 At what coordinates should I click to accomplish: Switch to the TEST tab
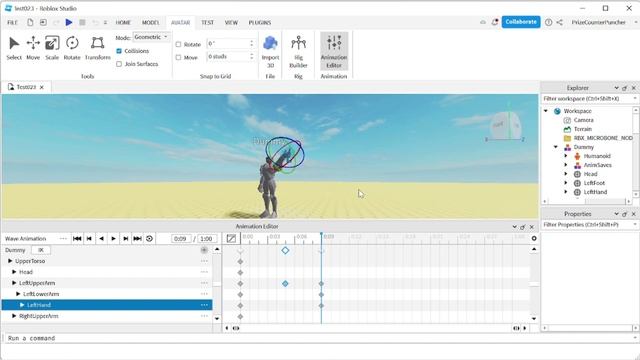point(207,22)
